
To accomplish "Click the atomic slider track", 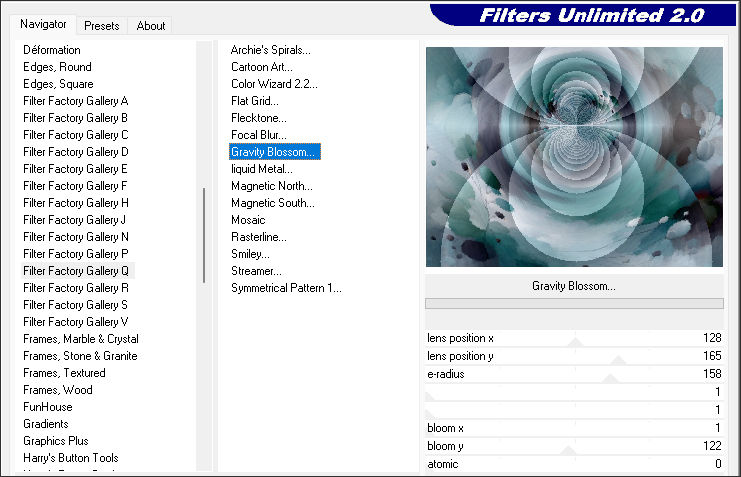I will (x=575, y=464).
